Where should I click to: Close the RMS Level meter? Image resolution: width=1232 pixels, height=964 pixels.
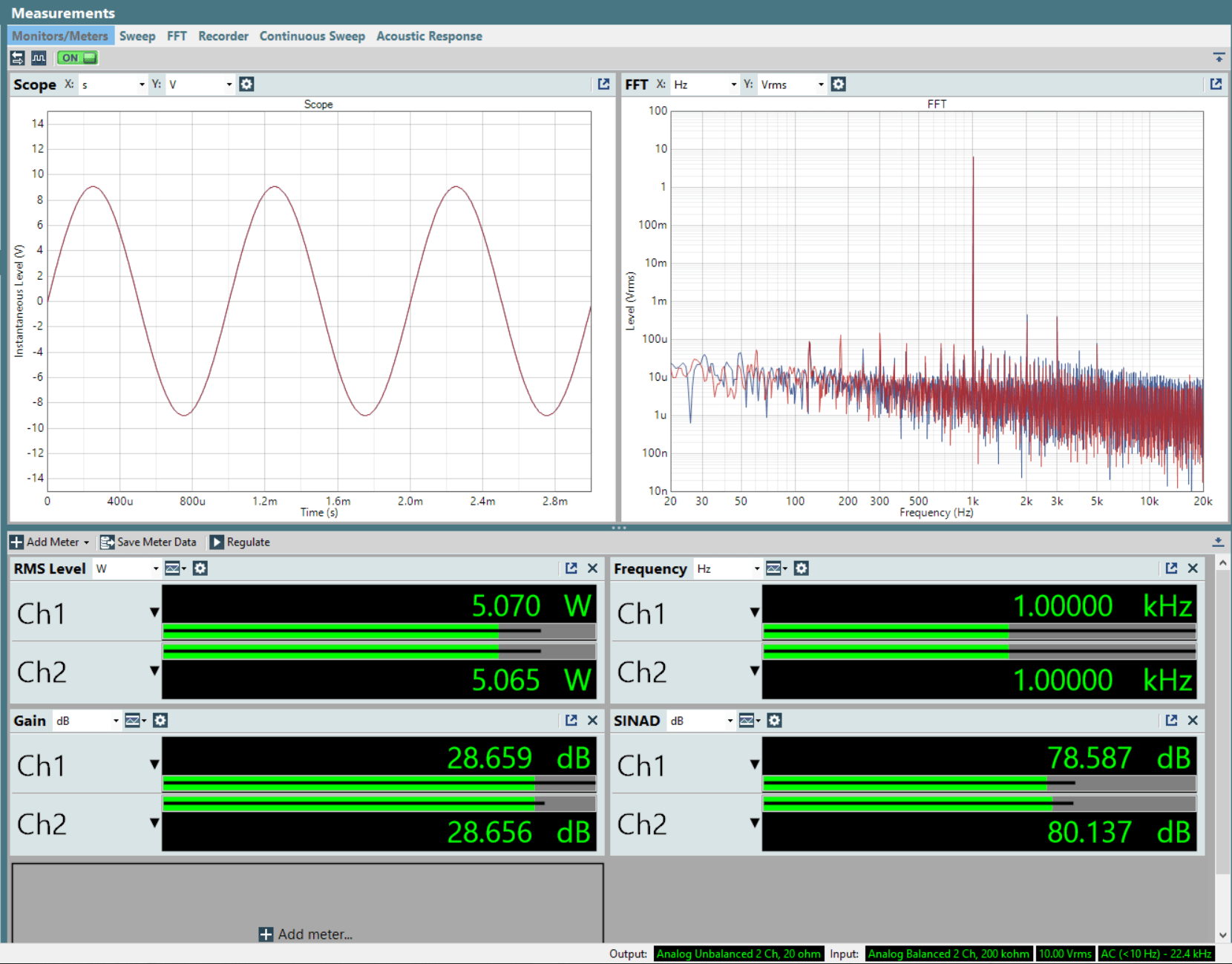coord(592,568)
